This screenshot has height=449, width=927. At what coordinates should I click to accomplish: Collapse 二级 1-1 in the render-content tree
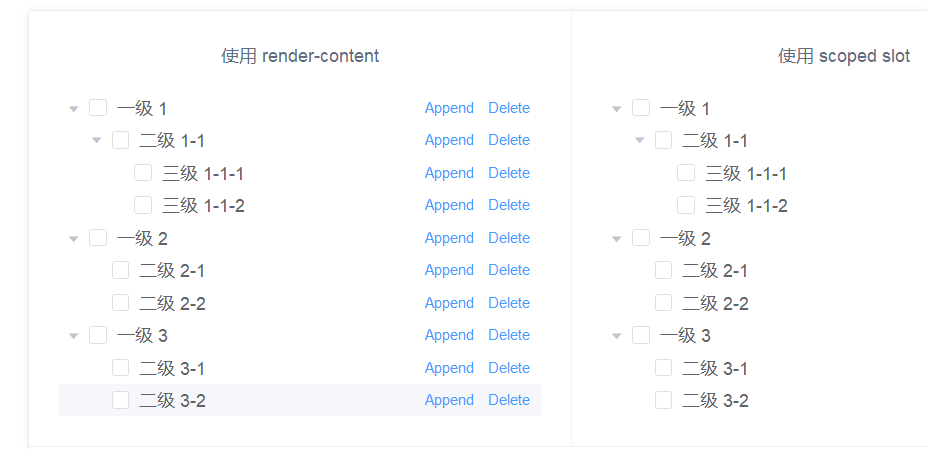[97, 141]
